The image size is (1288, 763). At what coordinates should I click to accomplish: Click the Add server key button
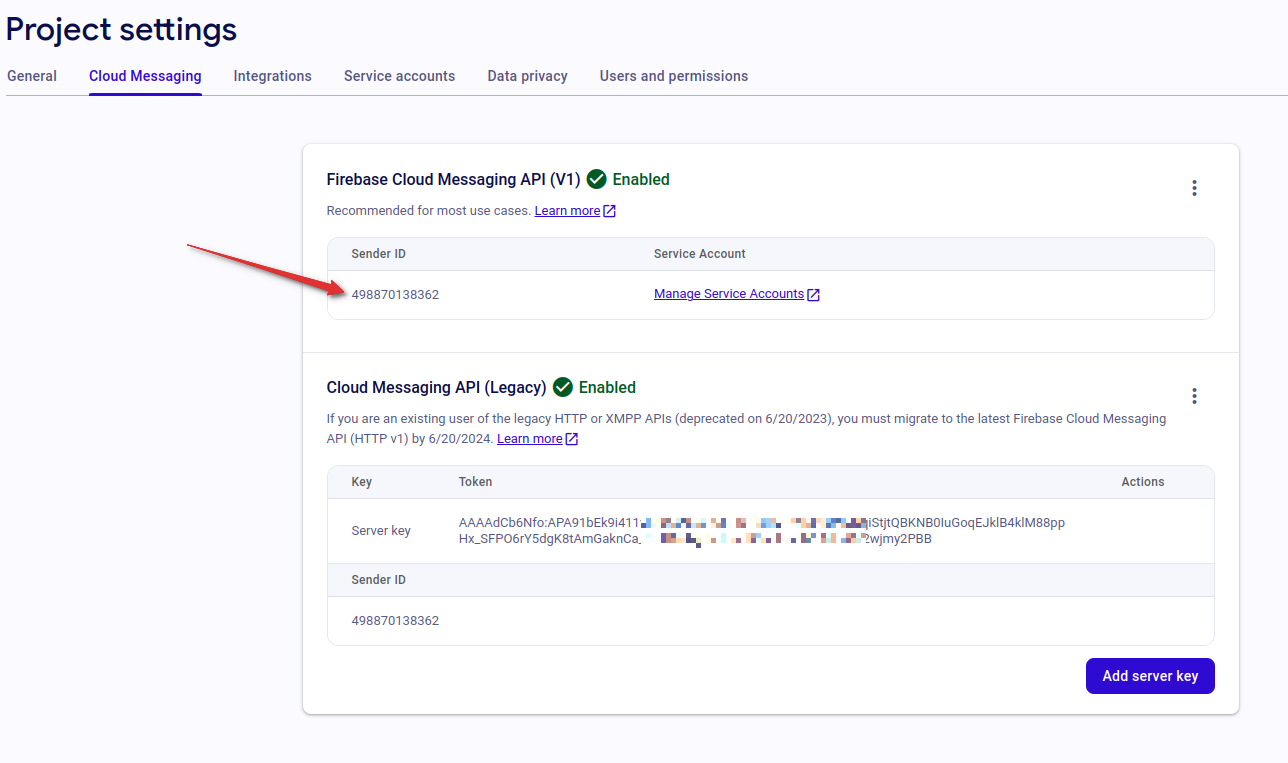(1150, 676)
